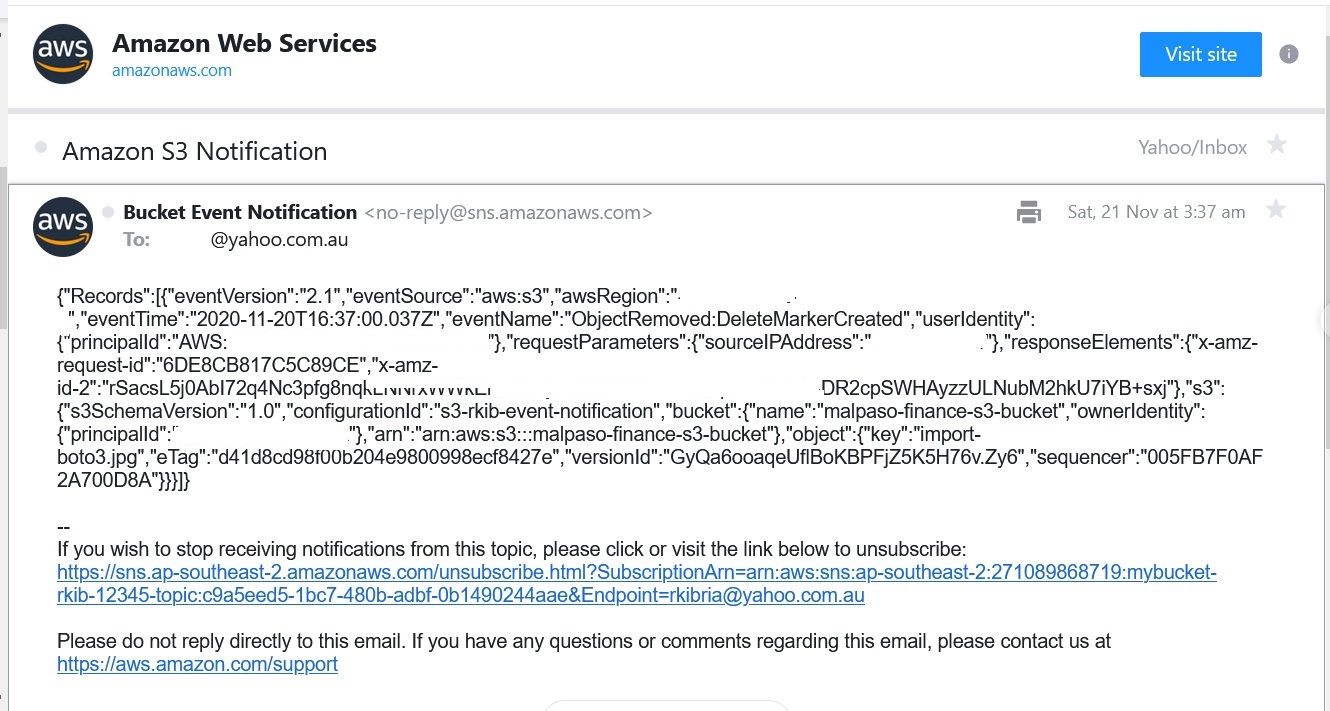This screenshot has width=1330, height=711.
Task: Print the message using the printer icon
Action: point(1029,212)
